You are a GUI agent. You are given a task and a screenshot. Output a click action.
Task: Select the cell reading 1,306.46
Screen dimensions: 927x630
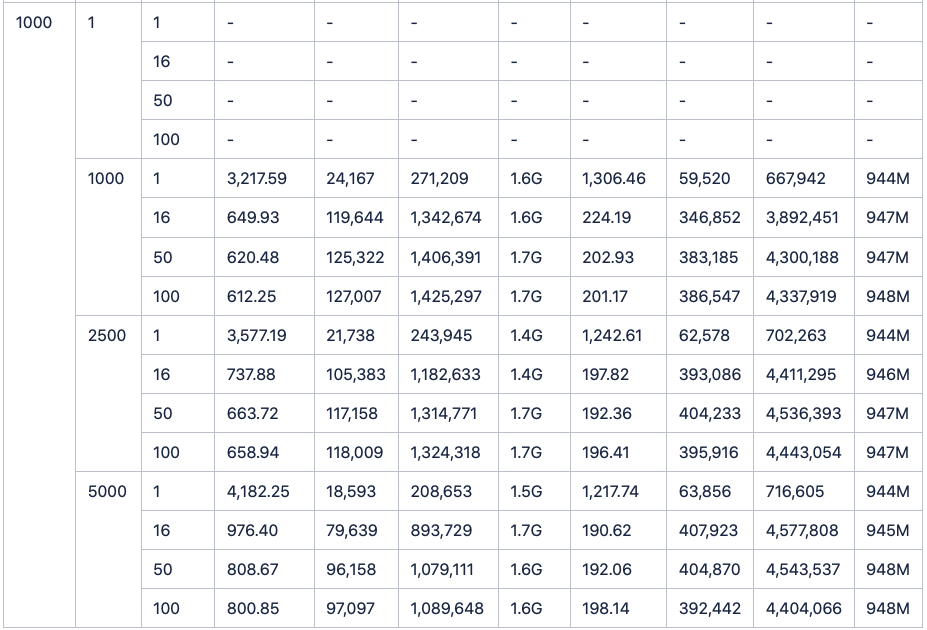pos(614,179)
